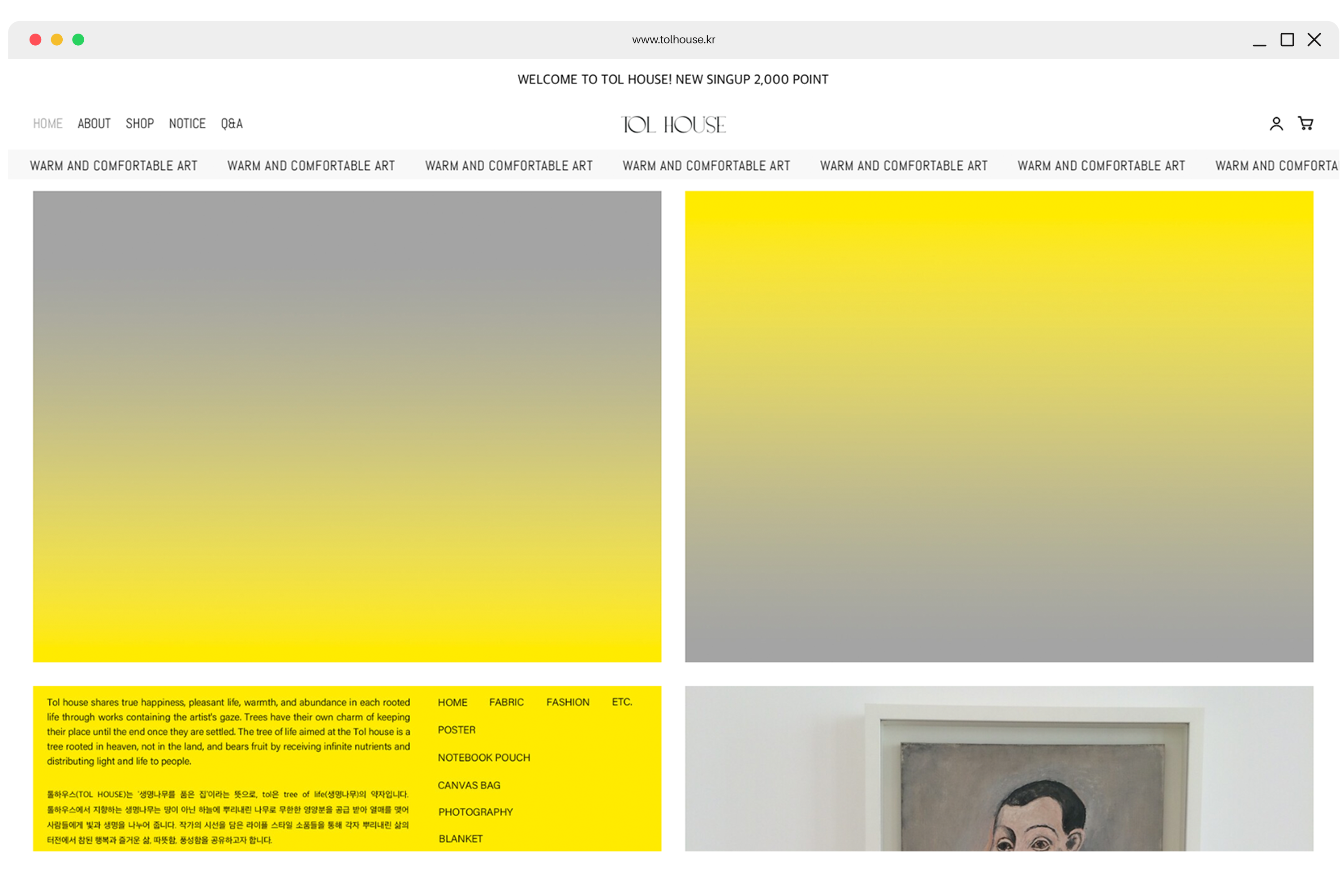Open the NOTEBOOK POUCH link
Screen dimensions: 1344x896
484,758
